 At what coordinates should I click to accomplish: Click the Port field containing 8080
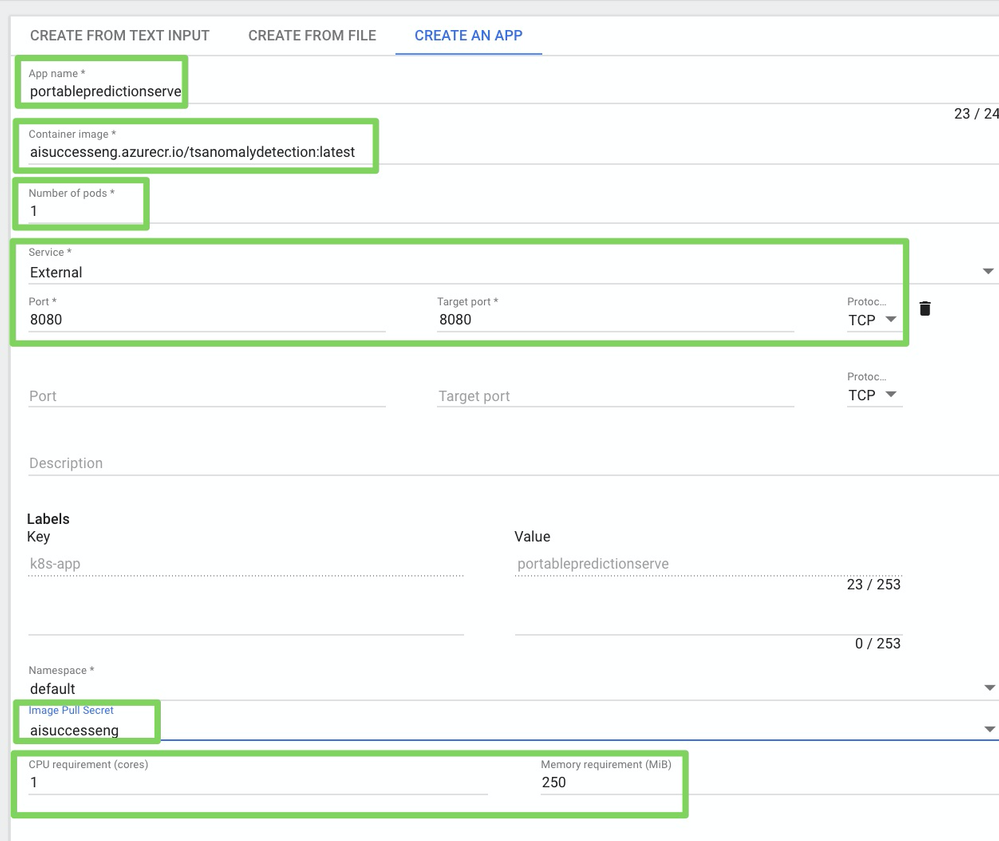[x=206, y=320]
